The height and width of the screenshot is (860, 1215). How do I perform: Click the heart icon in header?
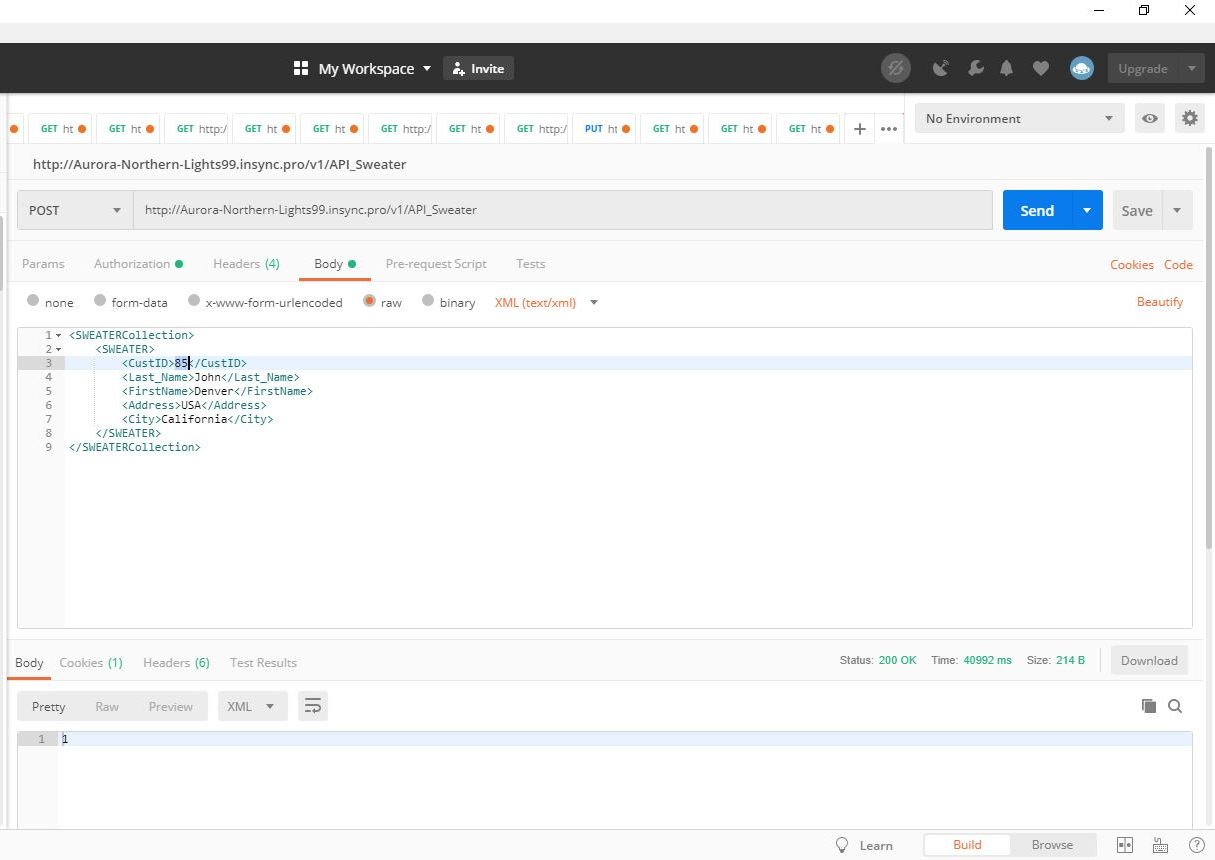pos(1041,69)
